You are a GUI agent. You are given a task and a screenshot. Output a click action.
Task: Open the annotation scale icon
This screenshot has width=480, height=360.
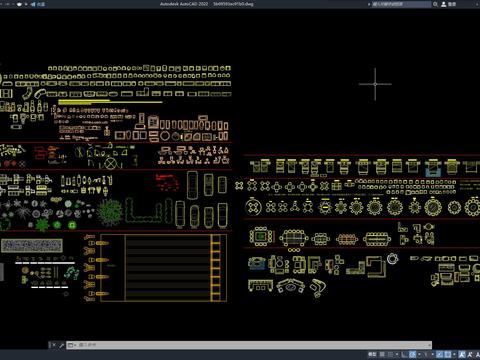click(477, 354)
